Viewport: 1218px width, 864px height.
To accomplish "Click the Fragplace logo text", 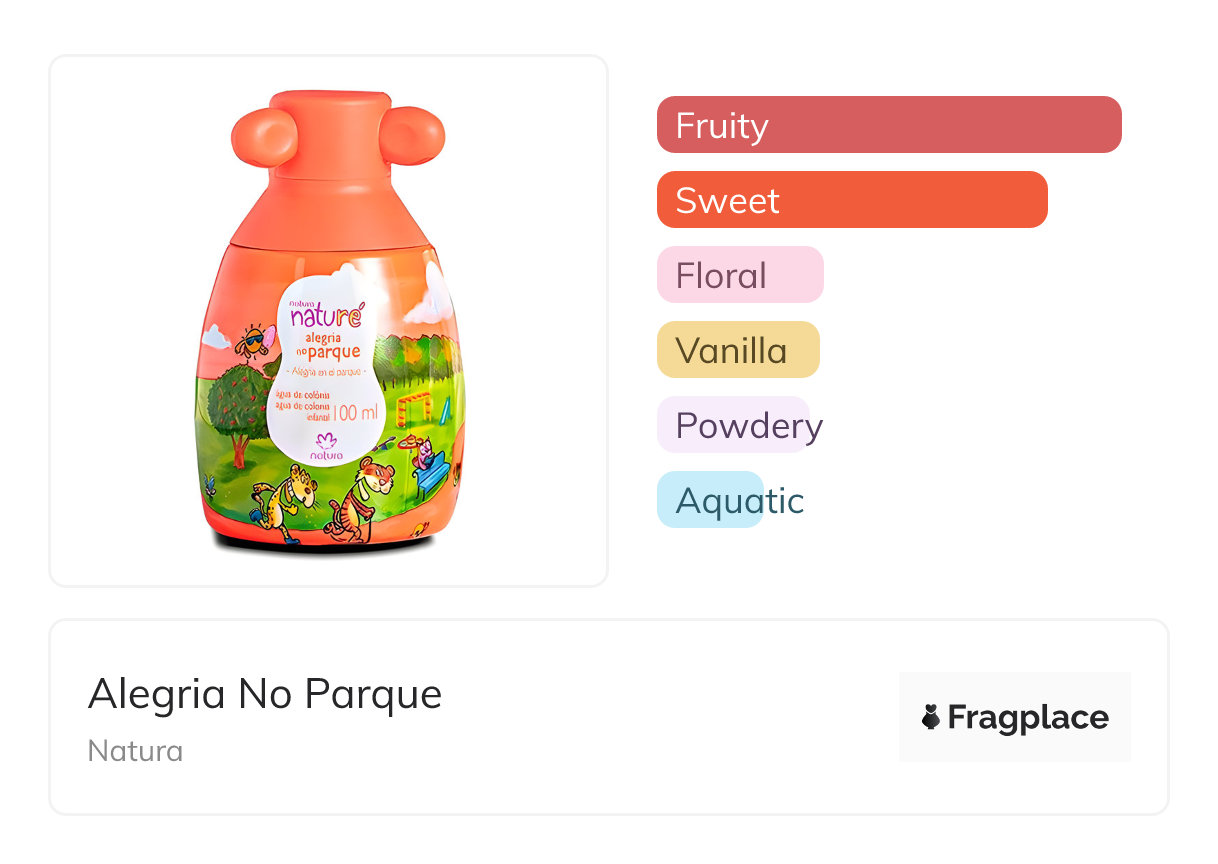I will point(1028,717).
